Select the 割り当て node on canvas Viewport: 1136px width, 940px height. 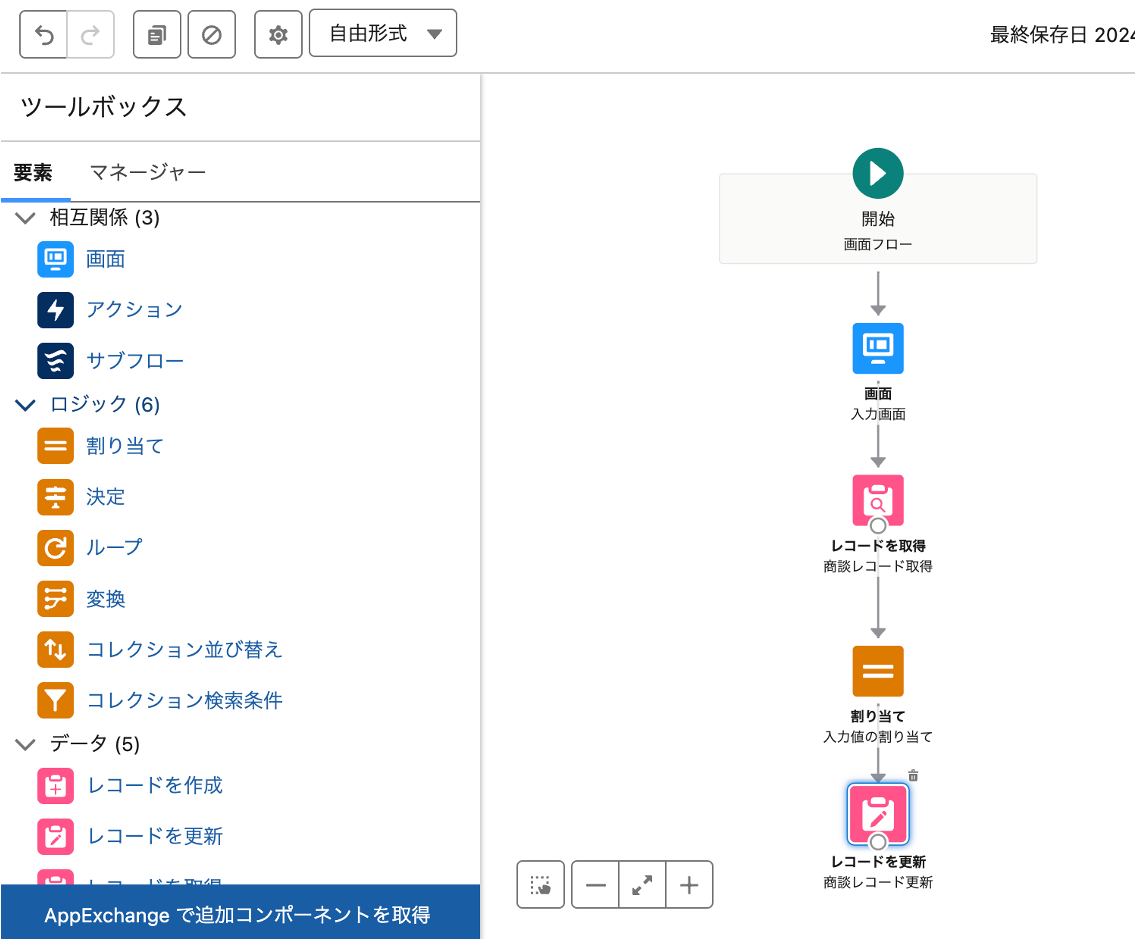[x=878, y=671]
